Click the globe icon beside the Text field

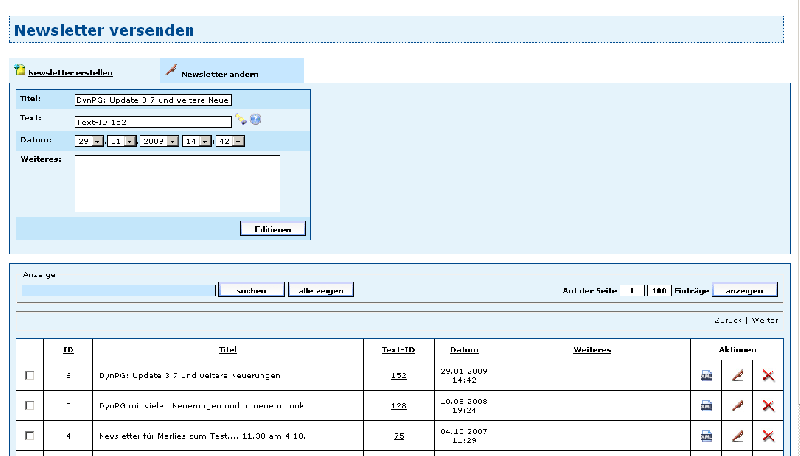(255, 120)
